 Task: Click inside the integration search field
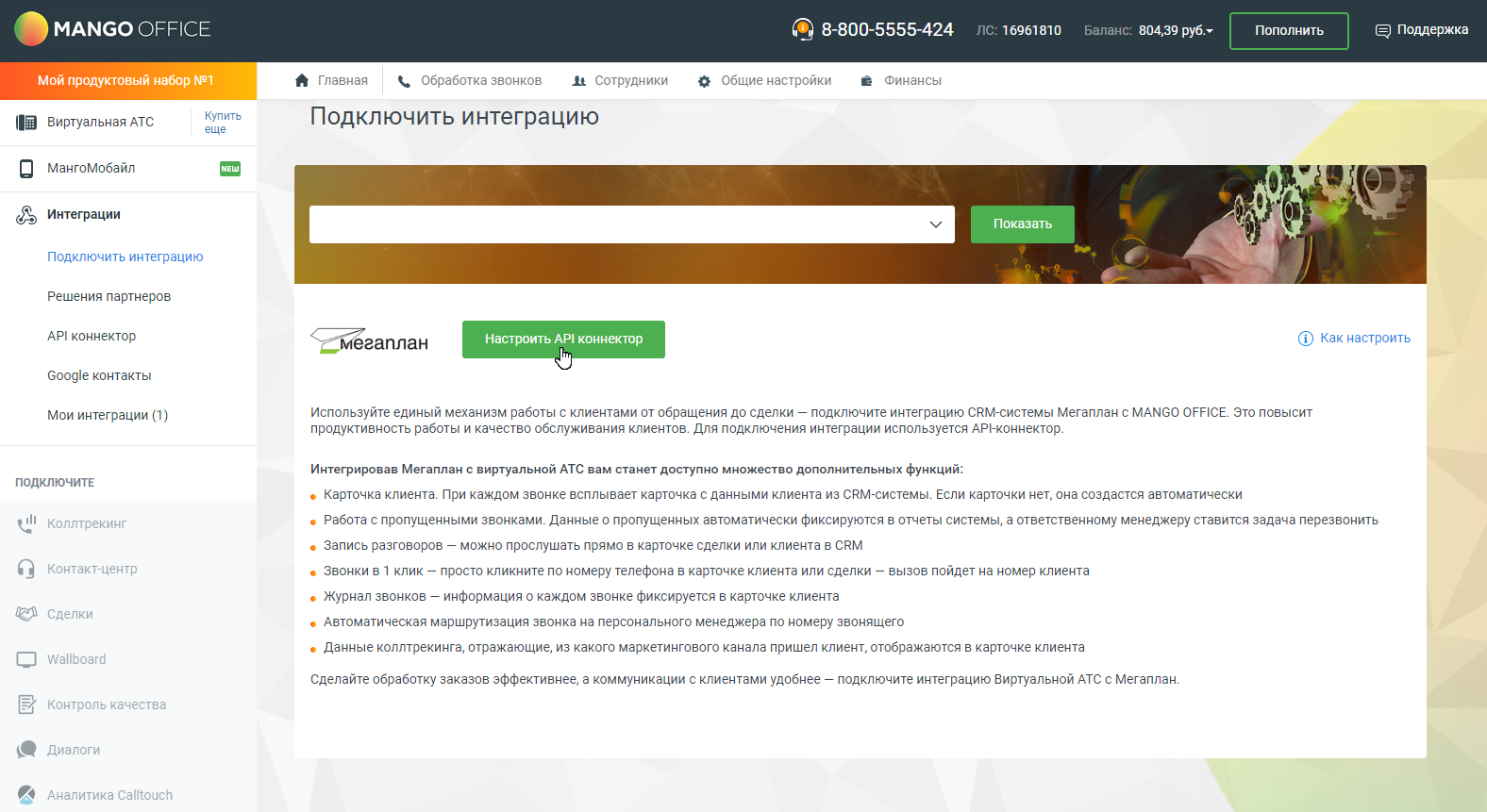(632, 224)
